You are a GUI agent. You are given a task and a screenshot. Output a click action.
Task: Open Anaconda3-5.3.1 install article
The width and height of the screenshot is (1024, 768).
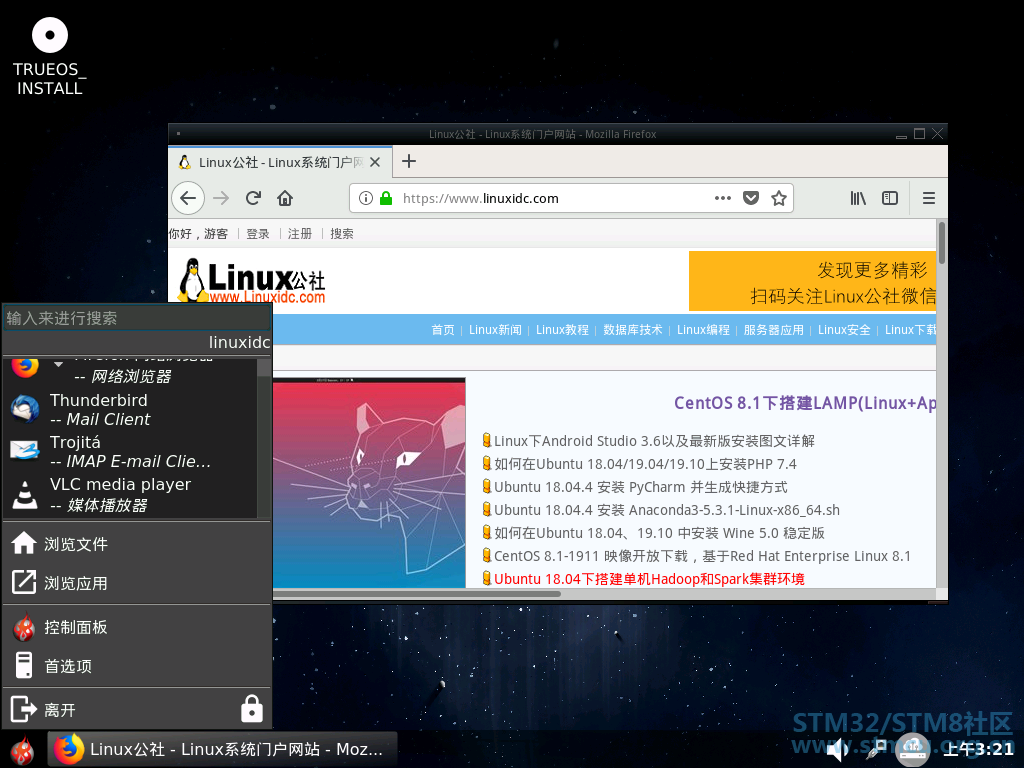click(667, 509)
